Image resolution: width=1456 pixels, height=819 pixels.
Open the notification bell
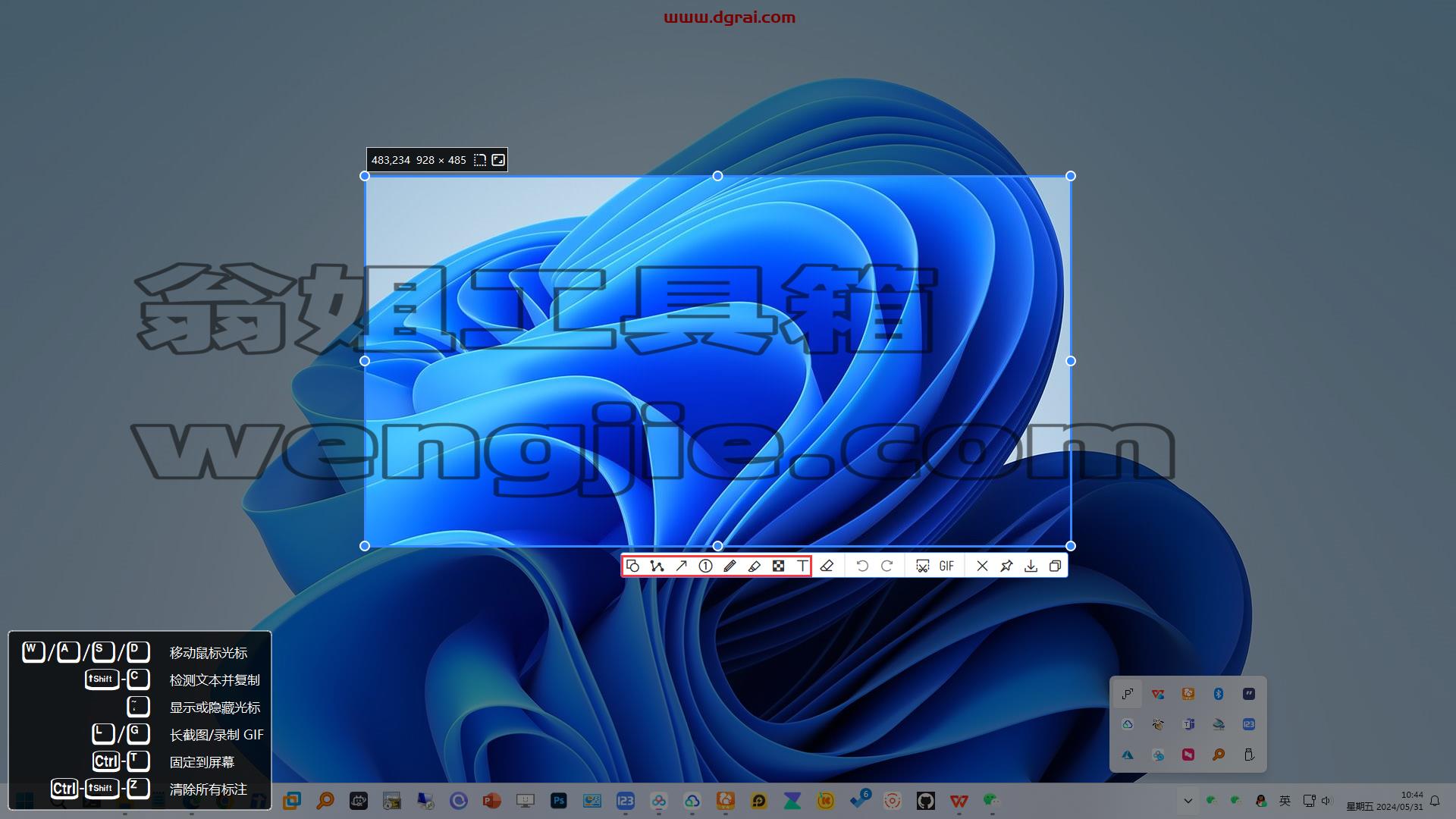tap(1435, 801)
